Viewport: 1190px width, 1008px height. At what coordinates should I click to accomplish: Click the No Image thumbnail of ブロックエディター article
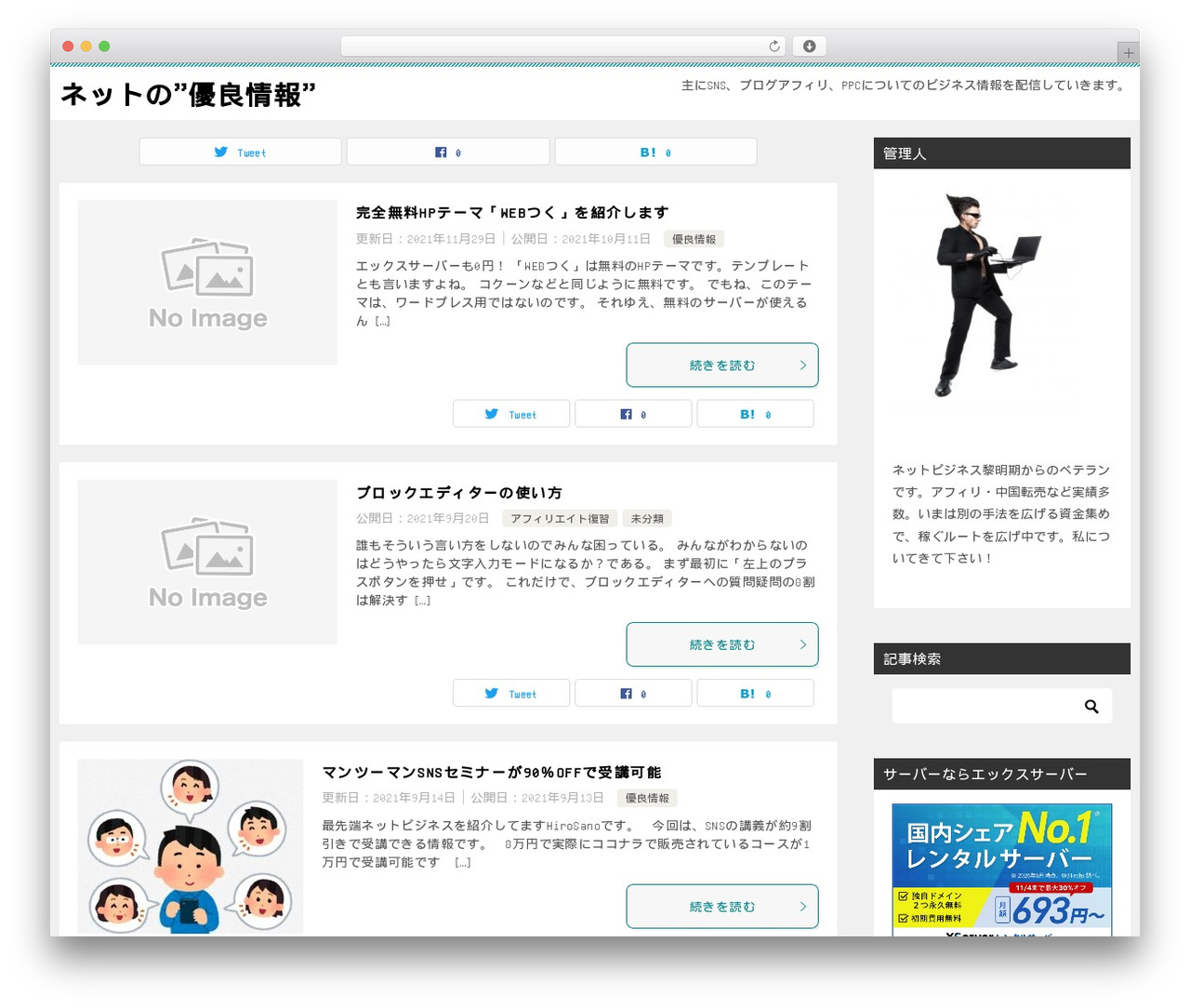tap(207, 563)
